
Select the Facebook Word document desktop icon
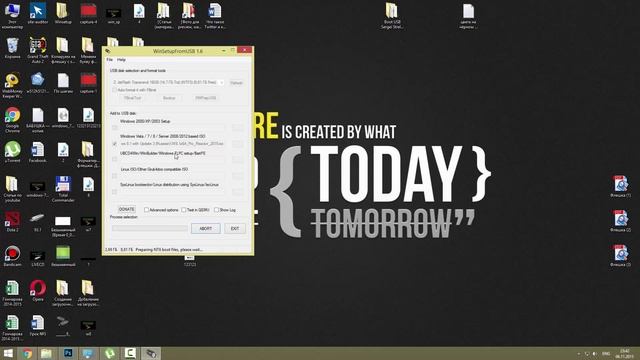(38, 152)
